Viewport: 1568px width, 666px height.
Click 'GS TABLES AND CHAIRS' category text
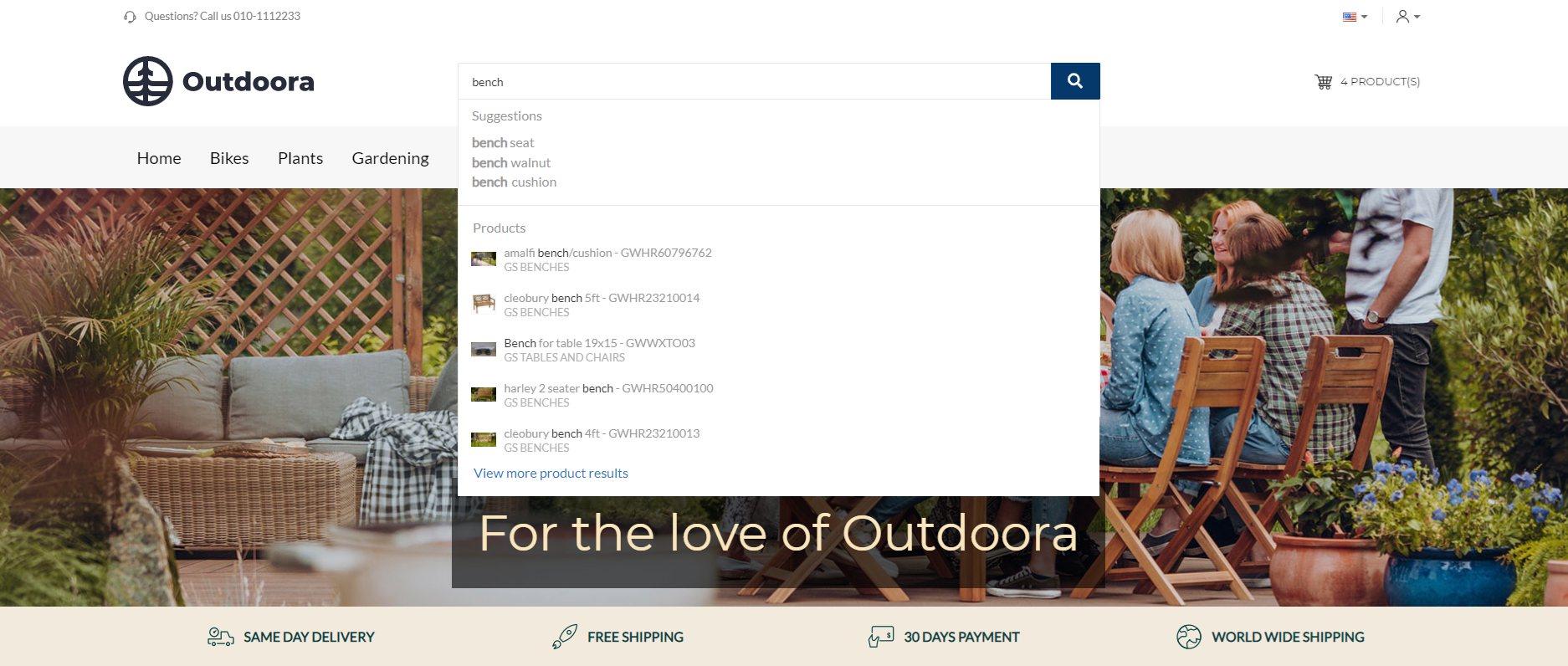tap(564, 358)
